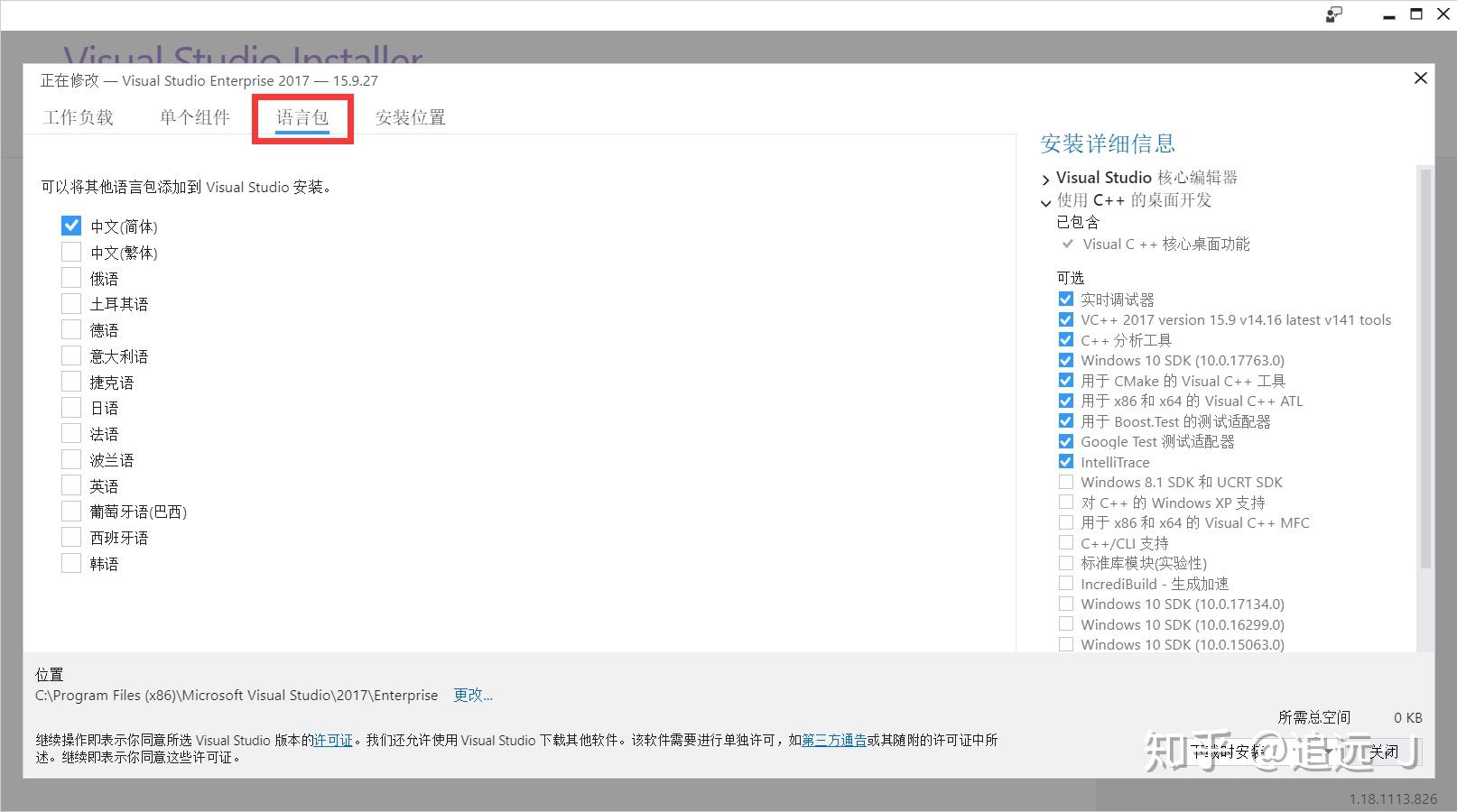Check the 标准库模块(实验性) option
Screen dimensions: 1457x812
point(1066,563)
